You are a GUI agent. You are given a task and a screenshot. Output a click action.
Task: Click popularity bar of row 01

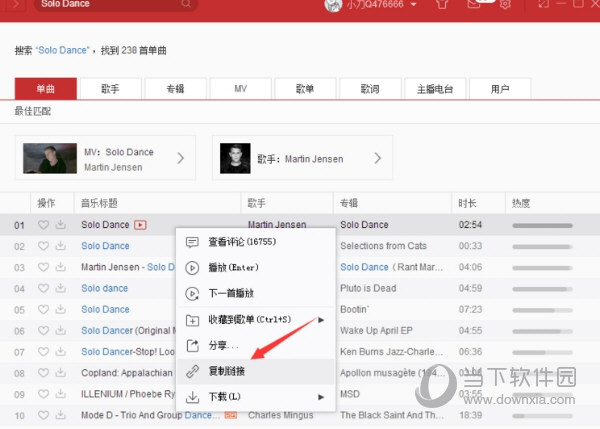[542, 225]
